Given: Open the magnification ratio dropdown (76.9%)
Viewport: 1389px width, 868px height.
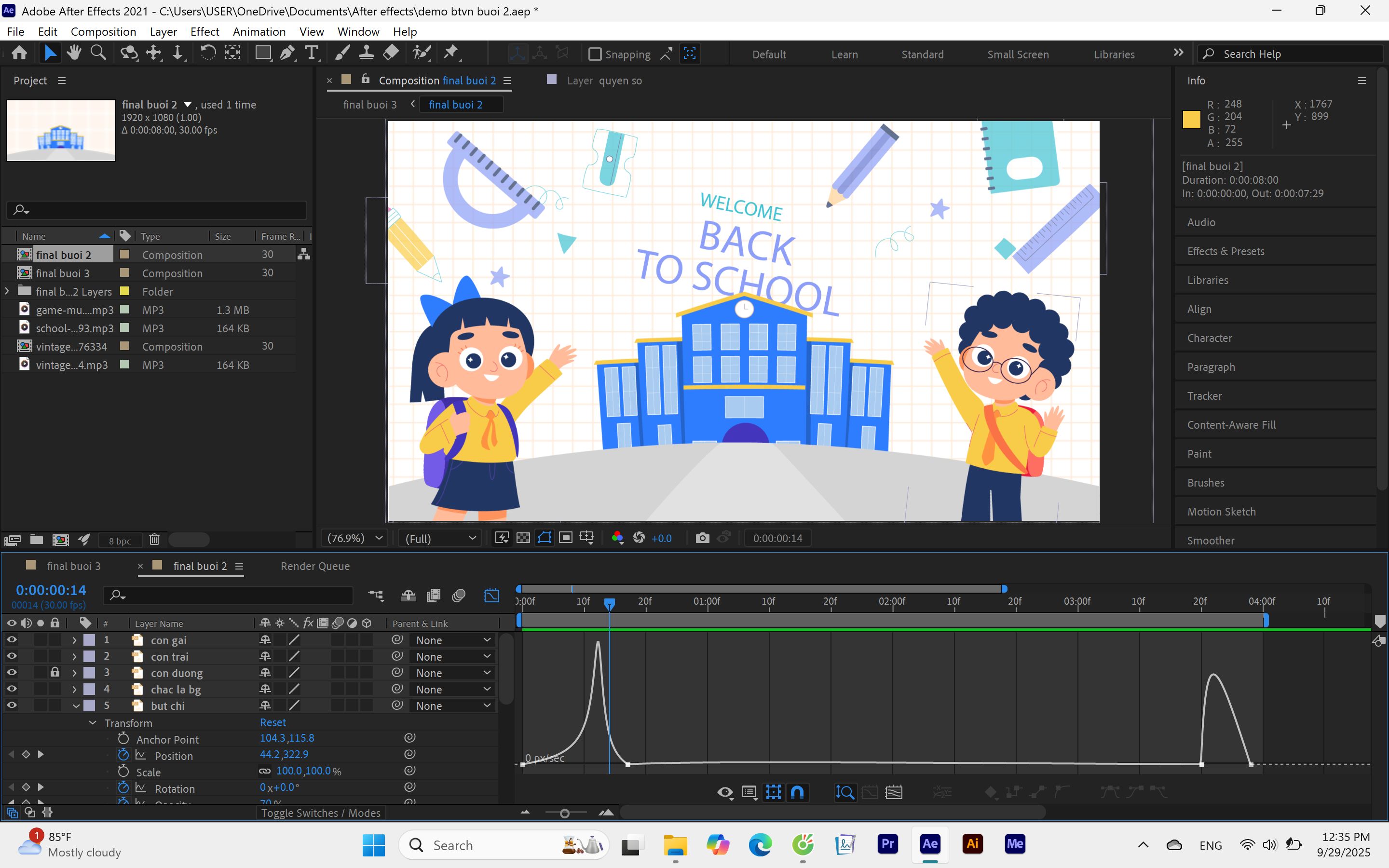Looking at the screenshot, I should tap(354, 538).
